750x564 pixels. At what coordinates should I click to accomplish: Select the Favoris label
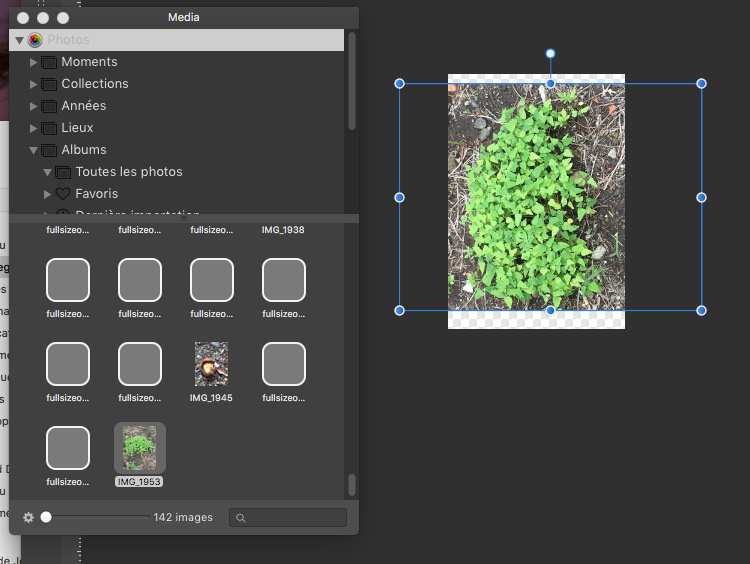coord(97,194)
